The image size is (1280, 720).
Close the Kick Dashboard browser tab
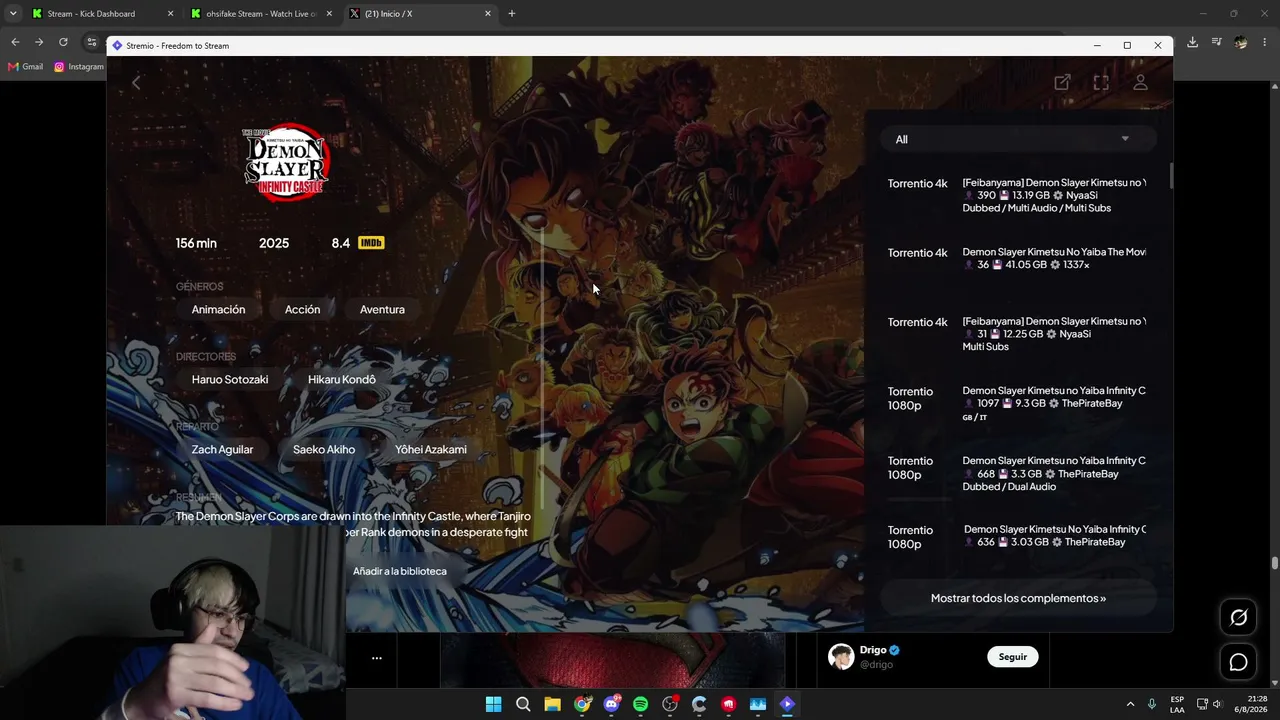pos(170,14)
